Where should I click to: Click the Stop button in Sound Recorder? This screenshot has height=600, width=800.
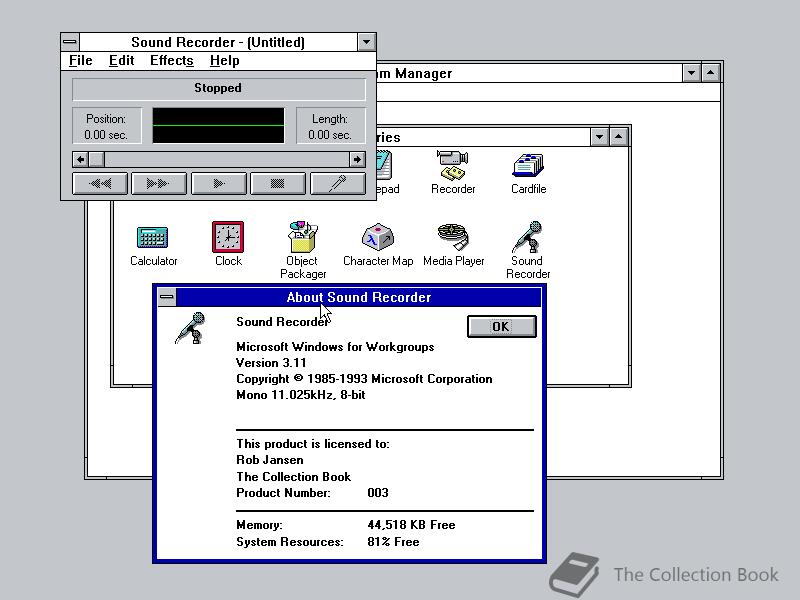pos(278,184)
